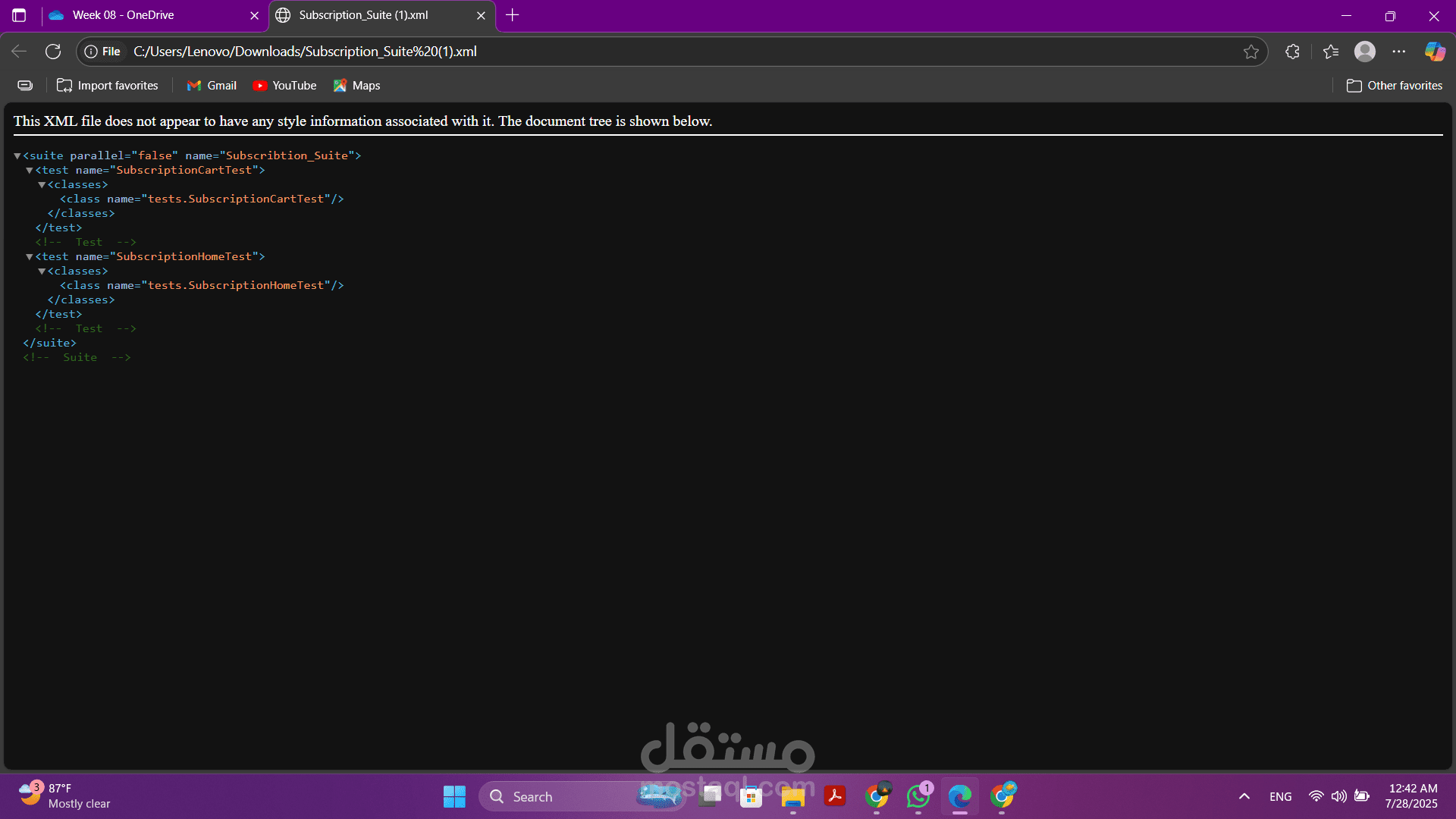Collapse classes node under SubscriptionHomeTest
Image resolution: width=1456 pixels, height=819 pixels.
(42, 271)
